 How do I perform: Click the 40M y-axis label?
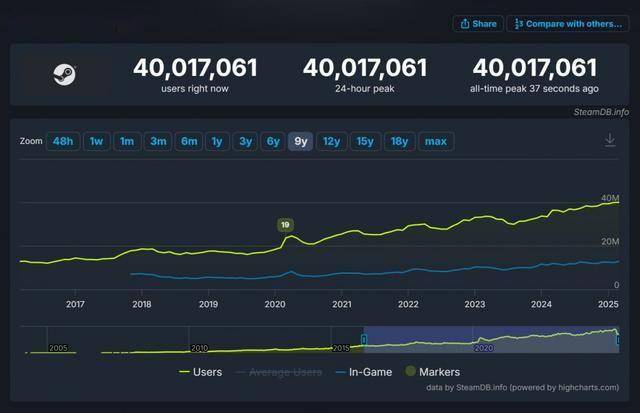coord(610,198)
